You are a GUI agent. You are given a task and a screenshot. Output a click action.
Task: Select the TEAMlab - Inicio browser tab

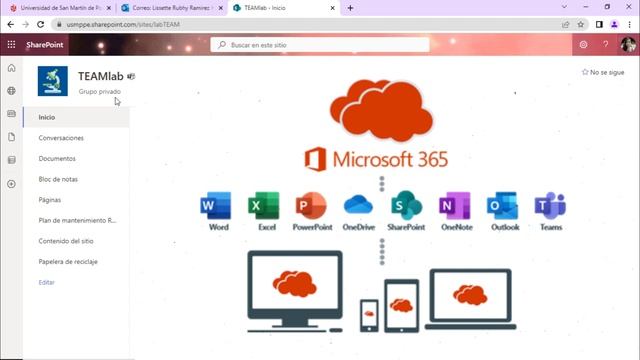pos(283,8)
